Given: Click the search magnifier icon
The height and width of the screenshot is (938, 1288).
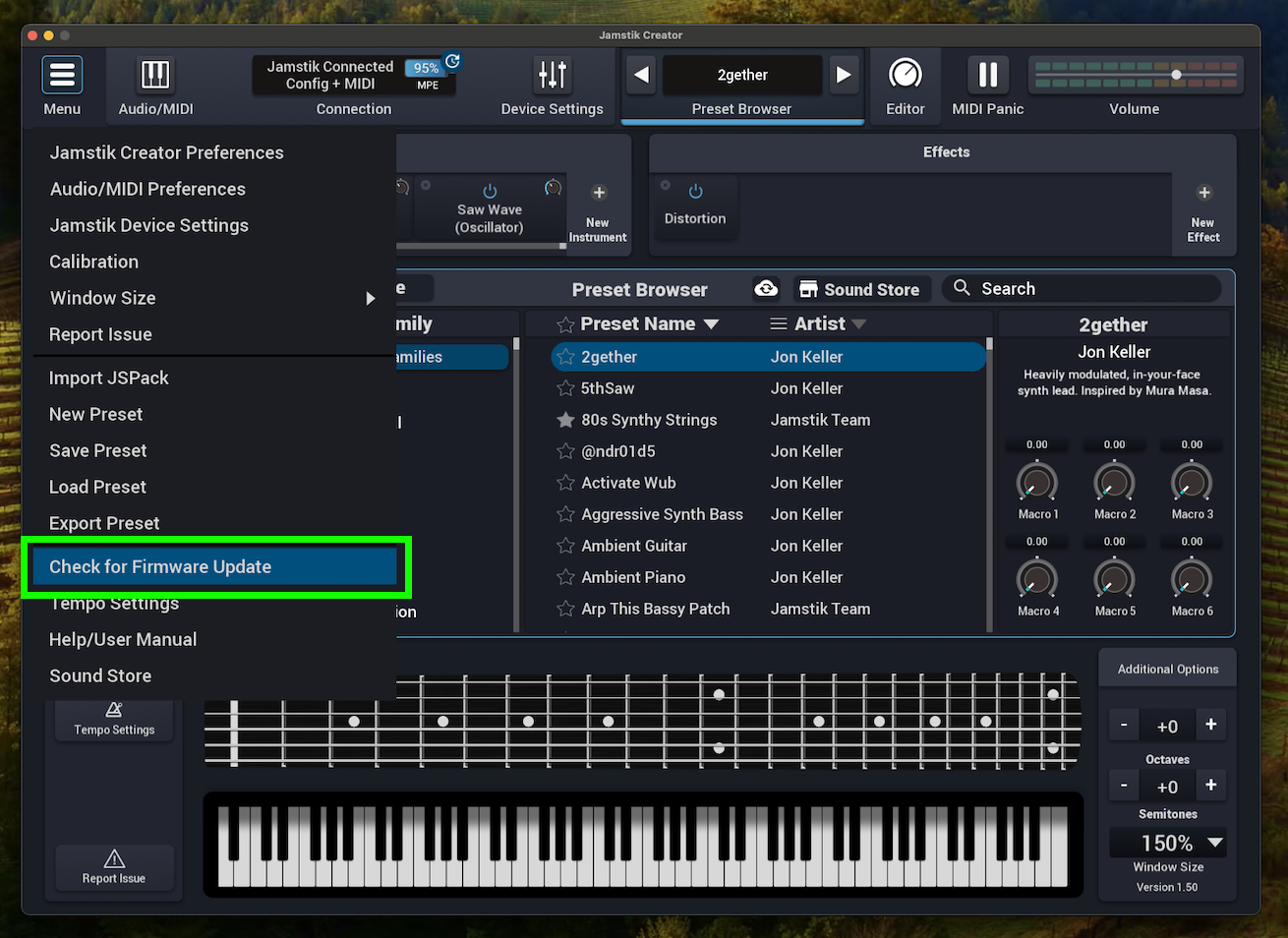Looking at the screenshot, I should [x=962, y=288].
